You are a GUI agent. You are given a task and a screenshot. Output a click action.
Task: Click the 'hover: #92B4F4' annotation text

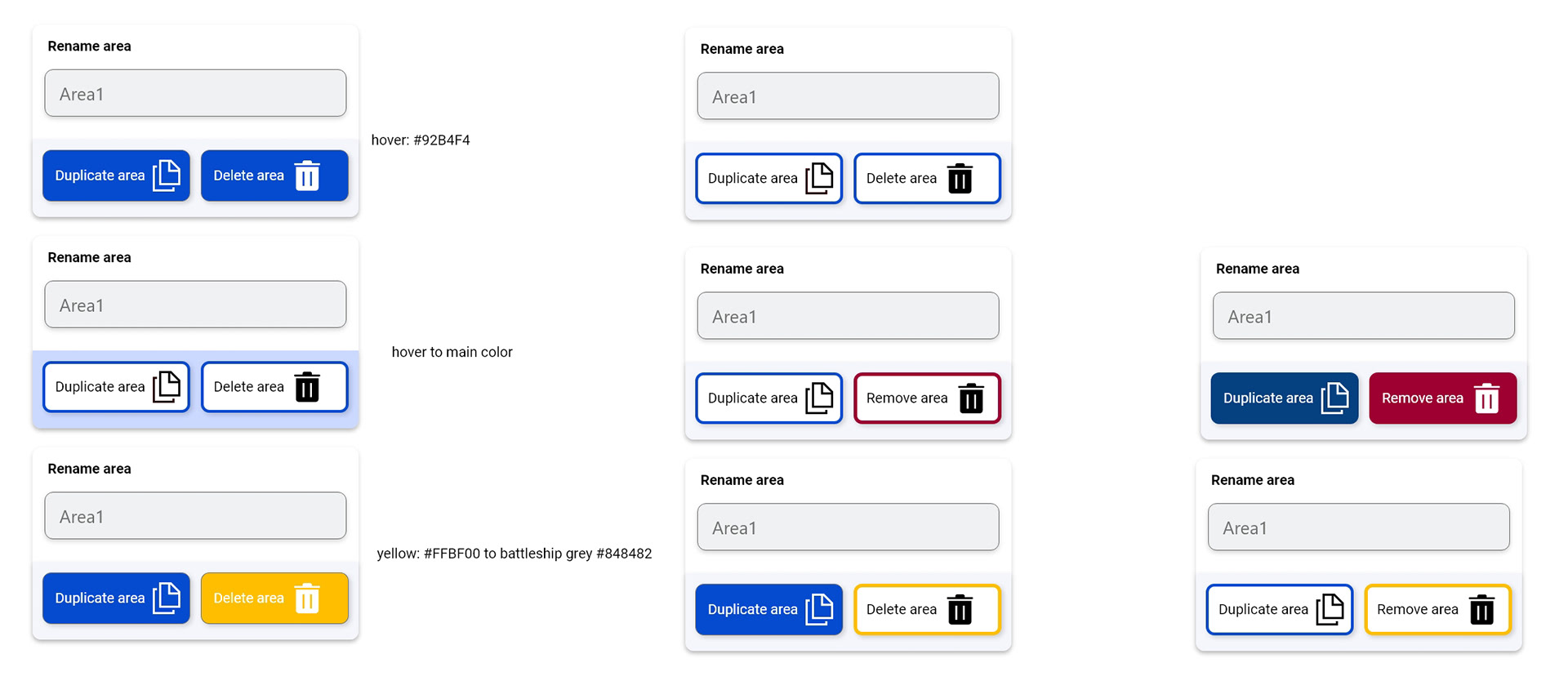point(421,140)
